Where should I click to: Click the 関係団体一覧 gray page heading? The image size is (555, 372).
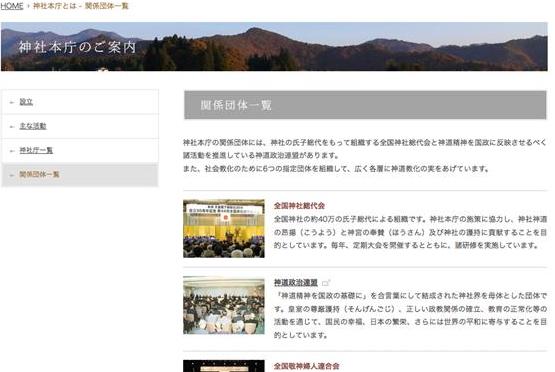click(x=365, y=105)
